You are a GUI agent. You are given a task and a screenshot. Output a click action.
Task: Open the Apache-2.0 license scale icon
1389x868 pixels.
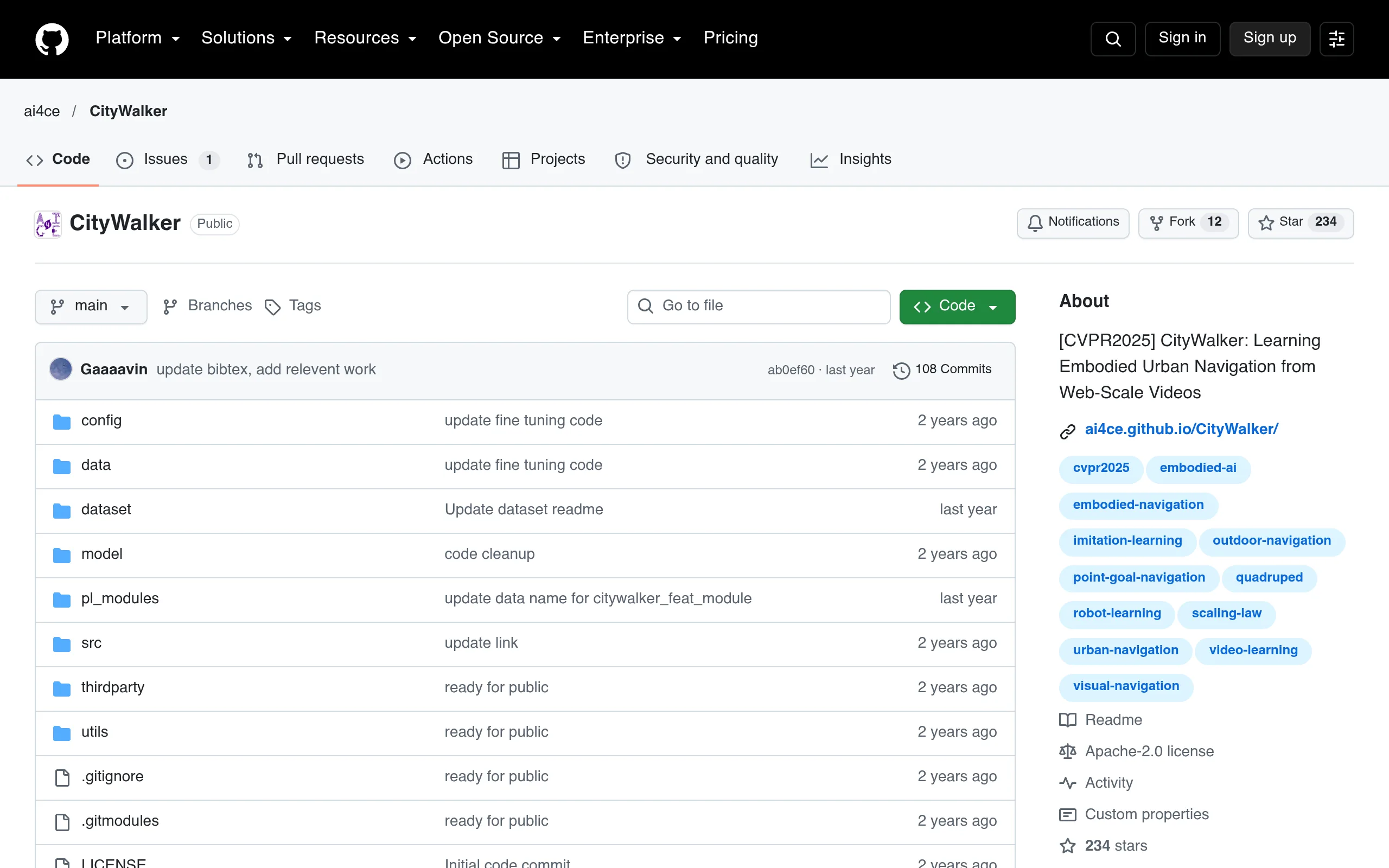pyautogui.click(x=1068, y=751)
